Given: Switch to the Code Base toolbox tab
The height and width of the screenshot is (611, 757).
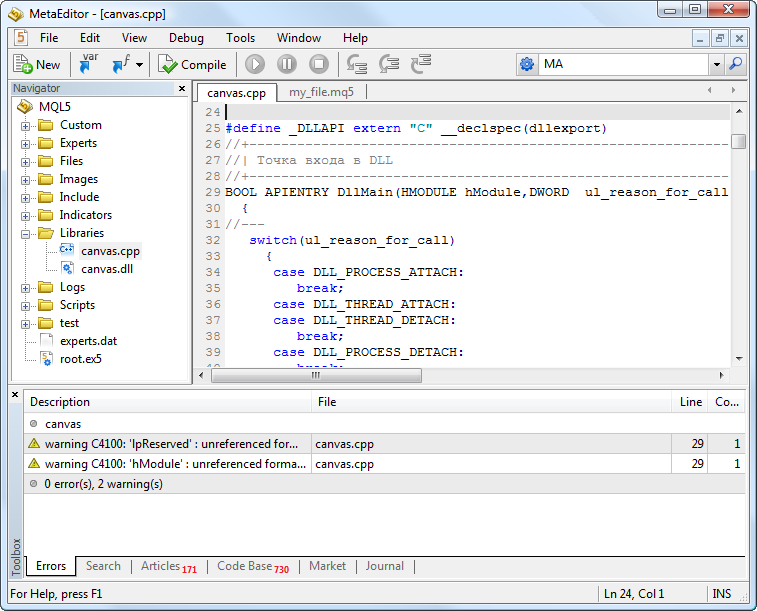Looking at the screenshot, I should coord(253,566).
